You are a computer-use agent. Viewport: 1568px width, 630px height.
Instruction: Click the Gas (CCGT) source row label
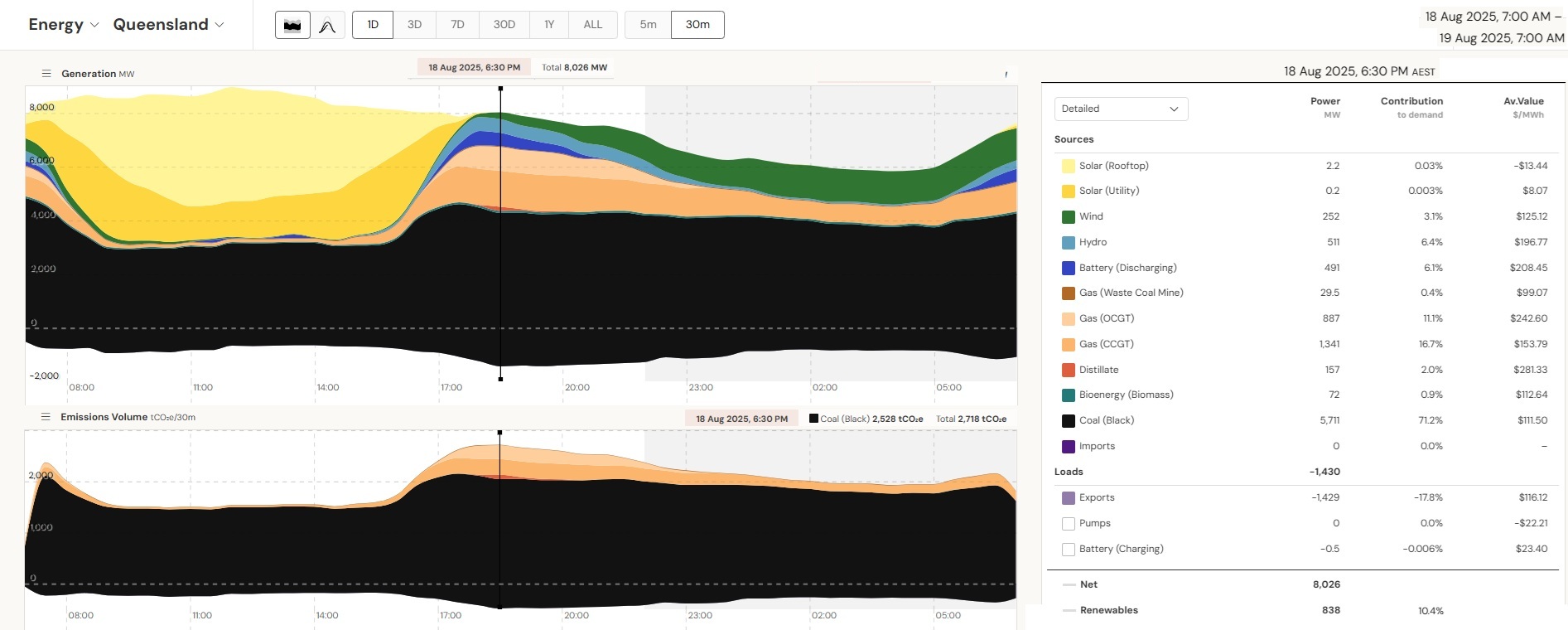point(1106,344)
